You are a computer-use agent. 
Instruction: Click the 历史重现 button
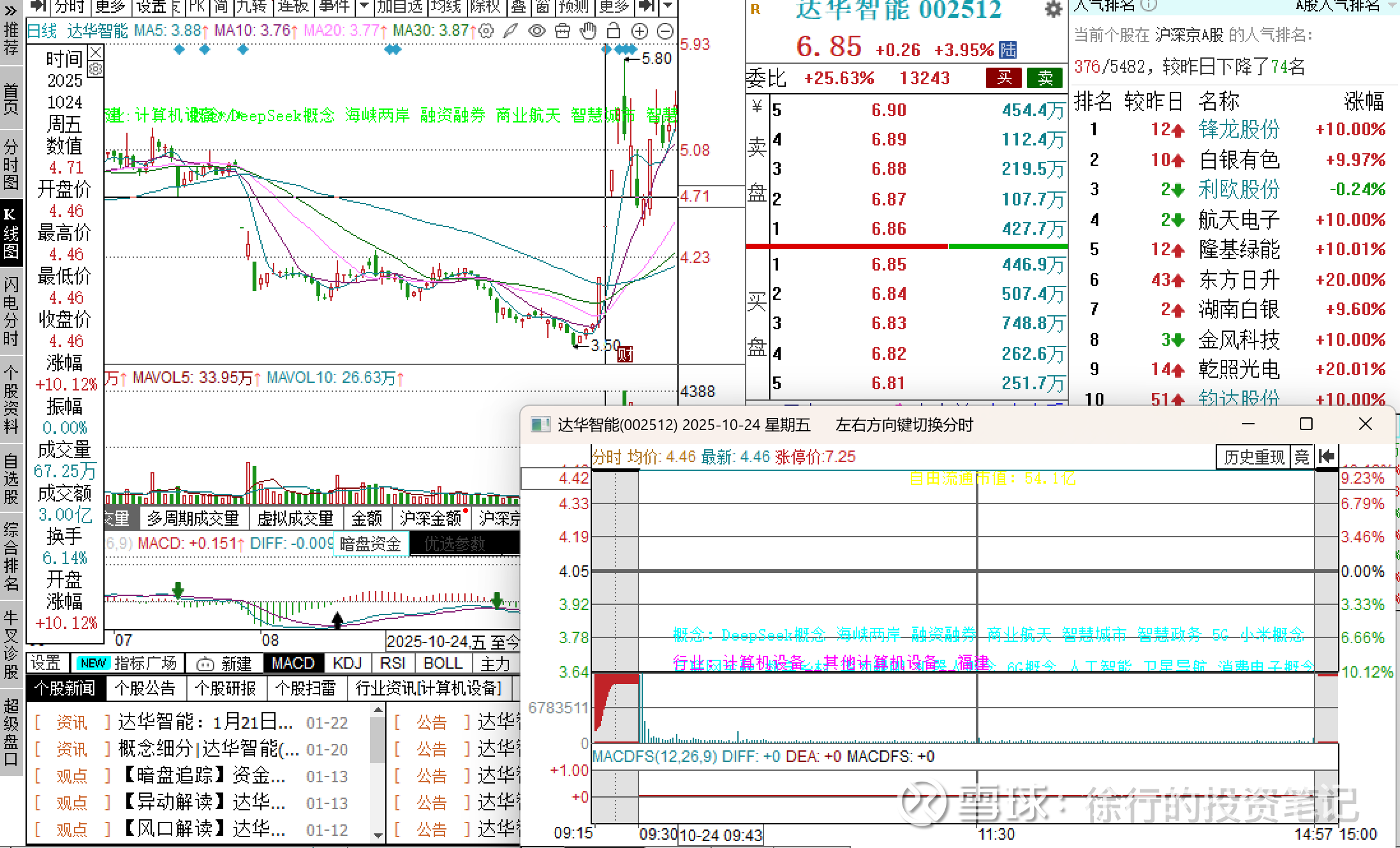1253,457
